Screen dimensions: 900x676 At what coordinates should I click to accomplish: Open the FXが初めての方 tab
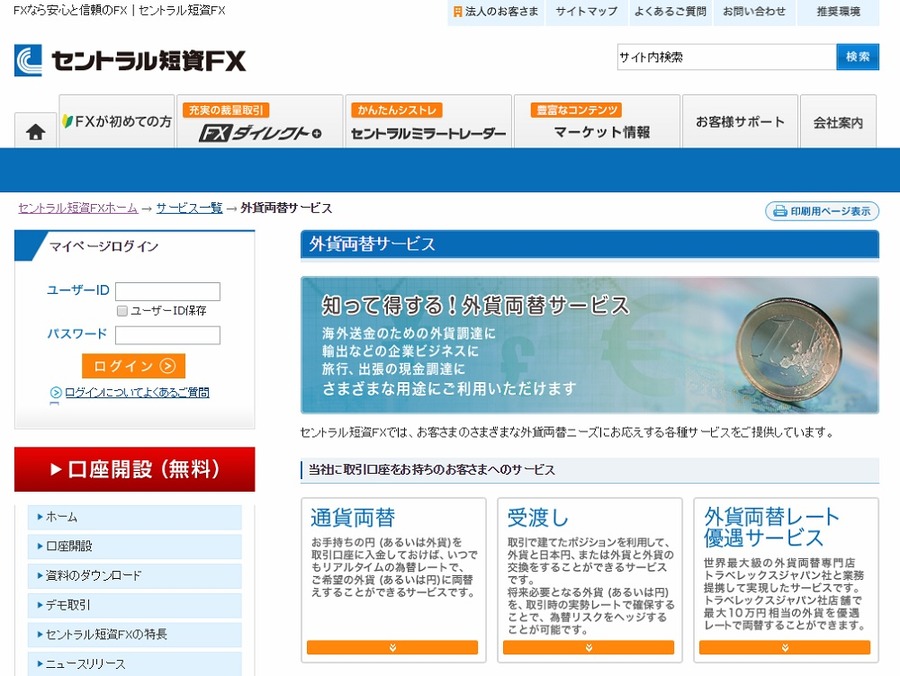tap(117, 122)
